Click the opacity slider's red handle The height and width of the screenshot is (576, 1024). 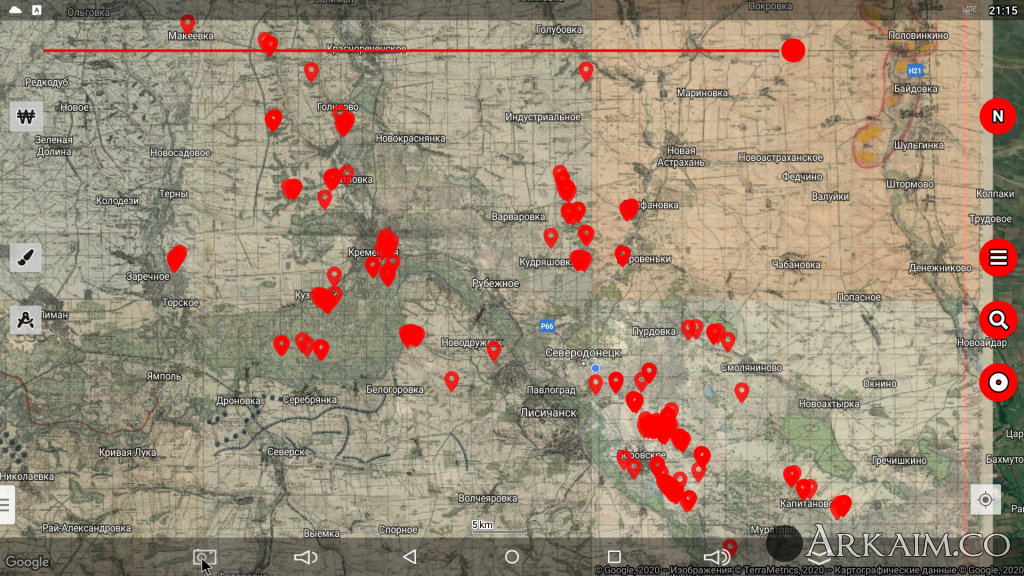pyautogui.click(x=792, y=51)
